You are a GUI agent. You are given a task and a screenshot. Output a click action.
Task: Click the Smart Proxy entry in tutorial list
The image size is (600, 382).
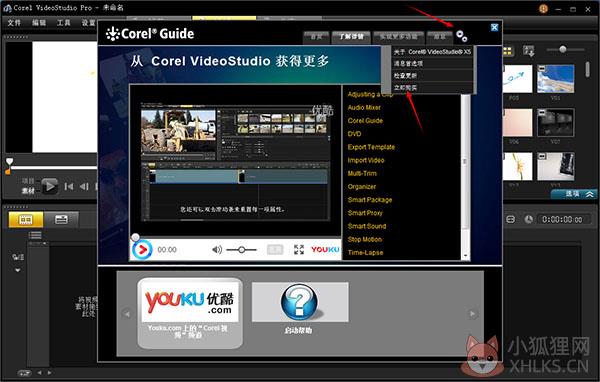[x=365, y=213]
